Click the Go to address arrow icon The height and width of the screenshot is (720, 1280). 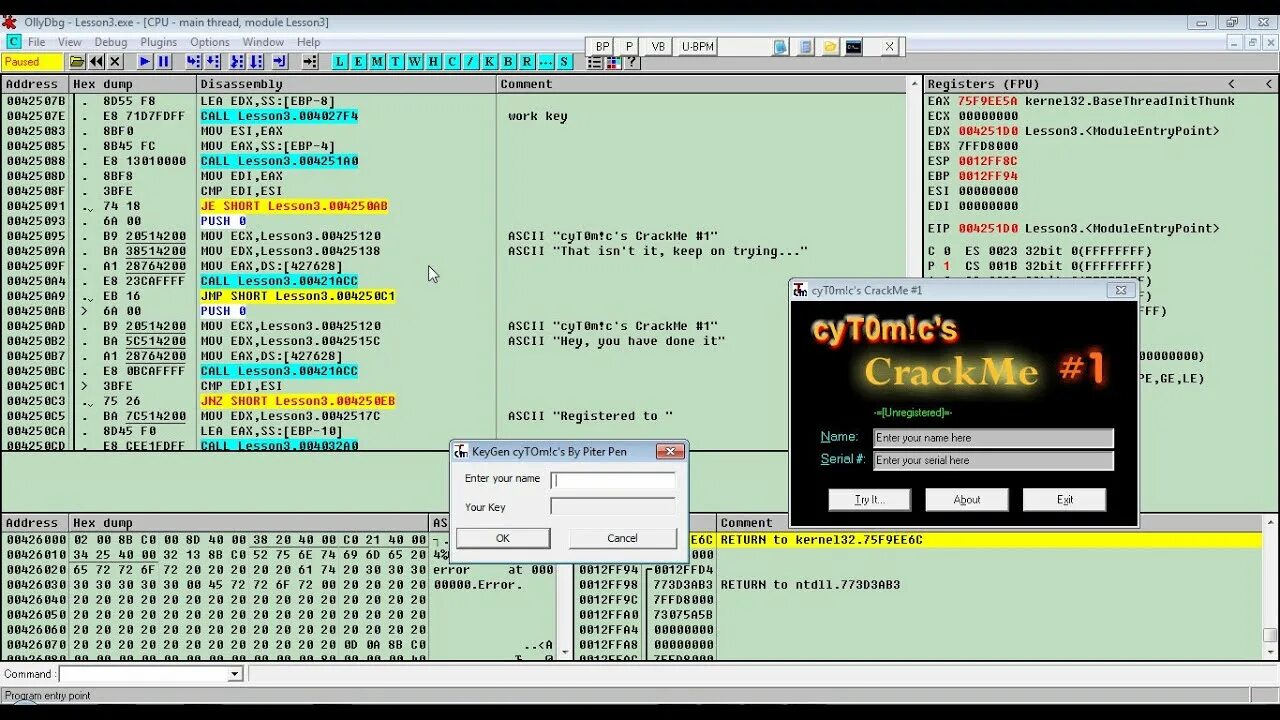coord(310,62)
